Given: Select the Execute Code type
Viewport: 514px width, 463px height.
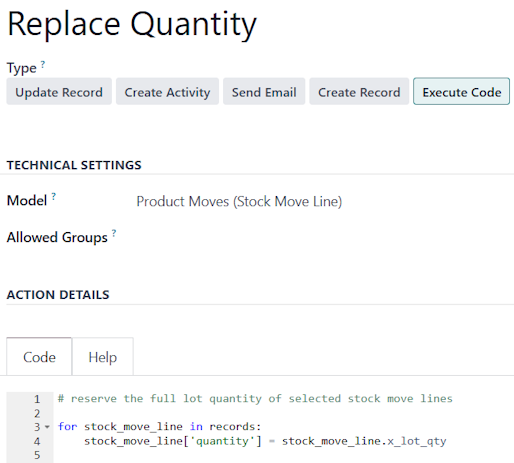Looking at the screenshot, I should pos(462,92).
